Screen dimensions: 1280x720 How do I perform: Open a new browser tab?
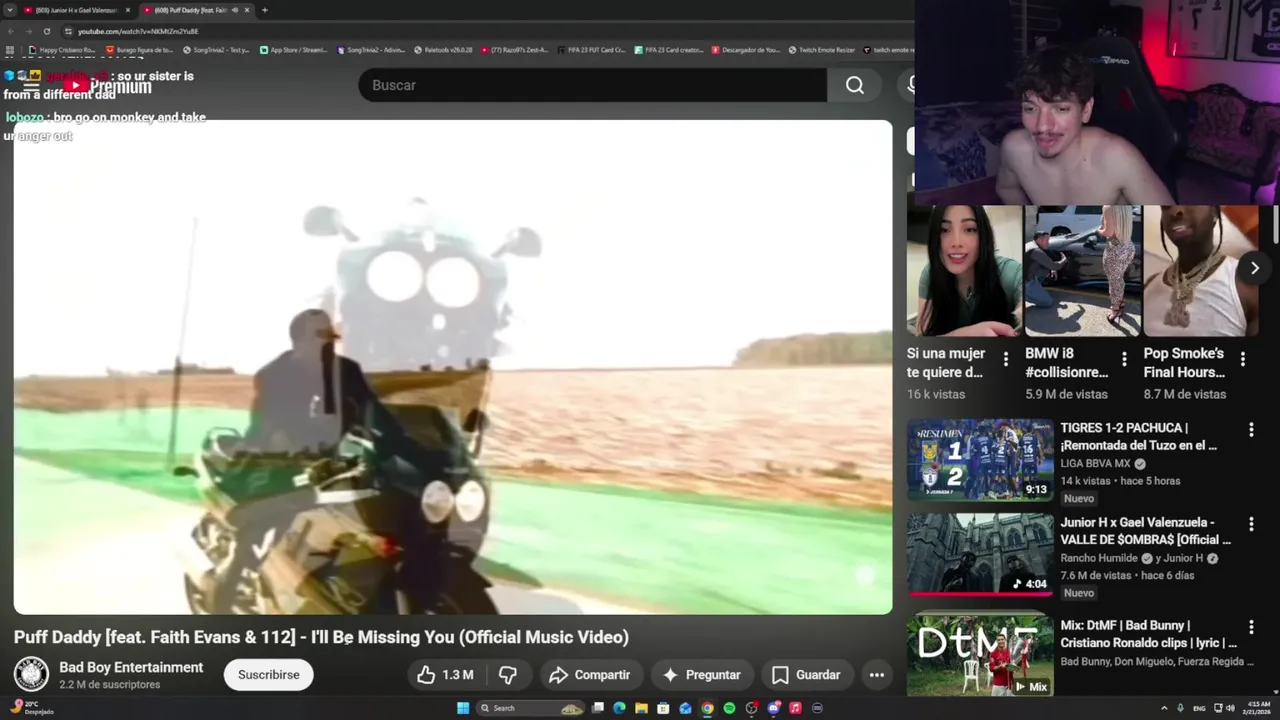click(x=264, y=10)
